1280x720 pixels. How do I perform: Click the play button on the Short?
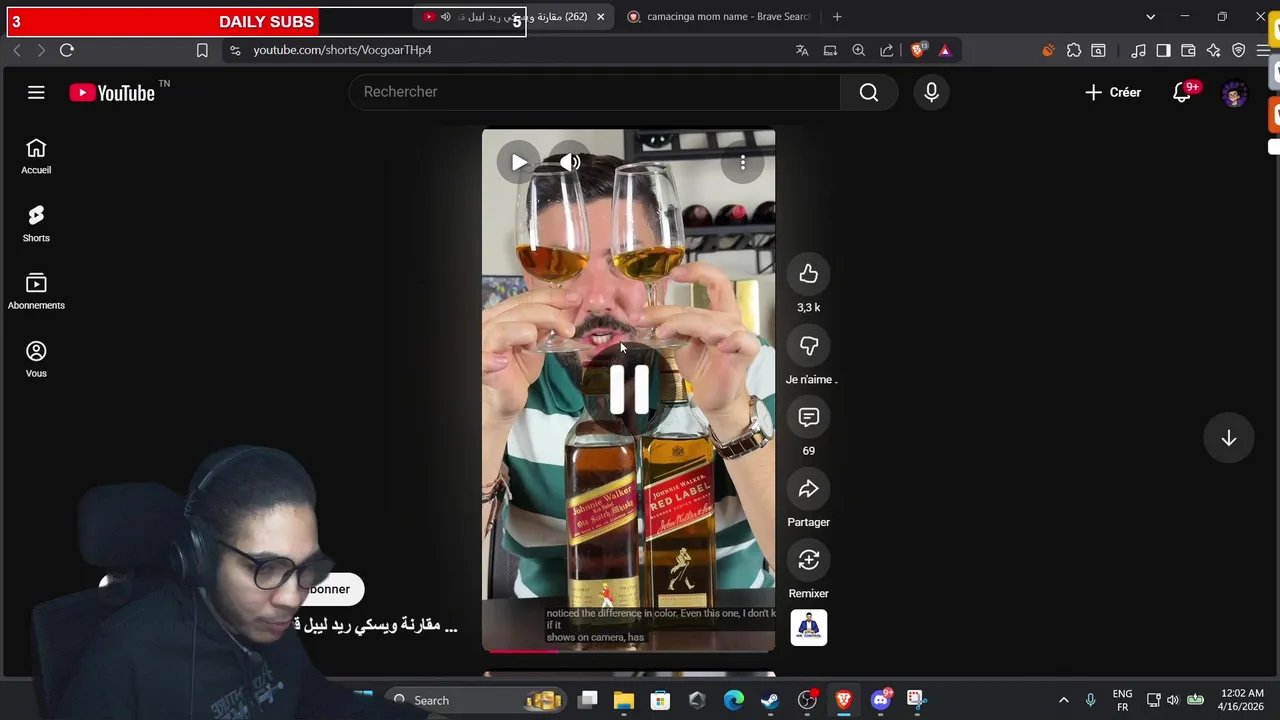(x=519, y=162)
